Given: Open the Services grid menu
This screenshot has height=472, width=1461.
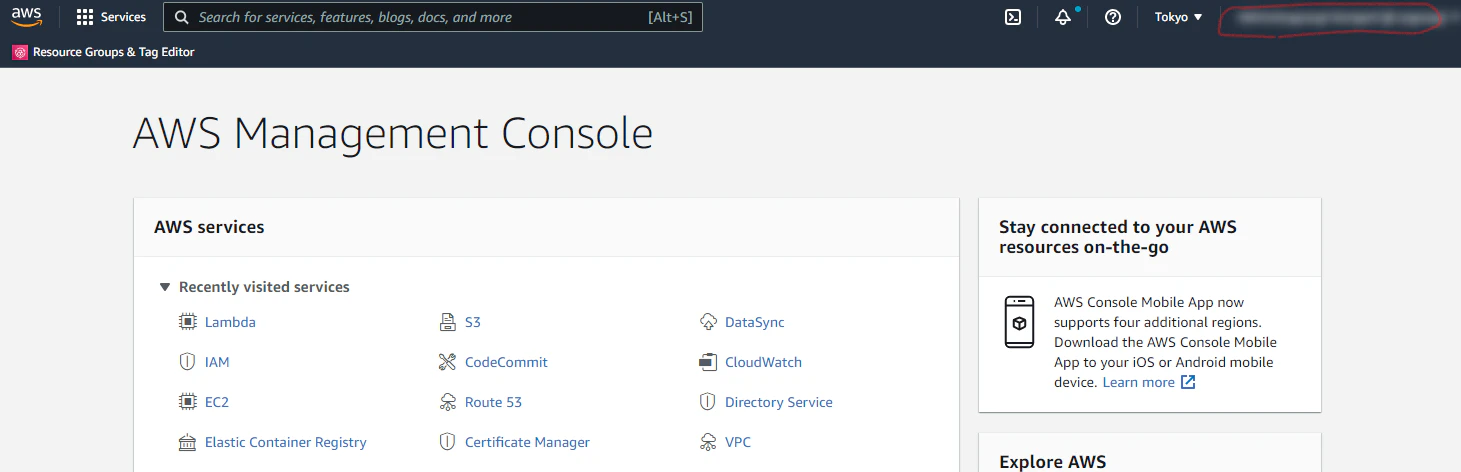Looking at the screenshot, I should (111, 17).
